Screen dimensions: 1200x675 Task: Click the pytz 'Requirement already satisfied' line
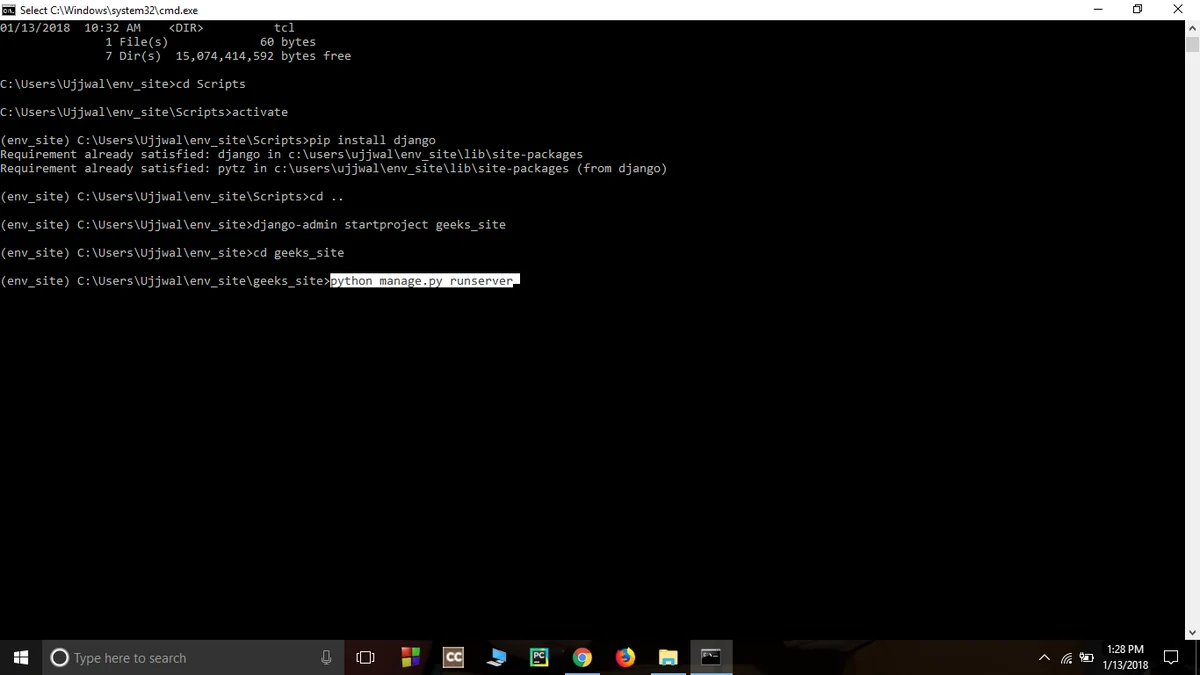tap(334, 169)
